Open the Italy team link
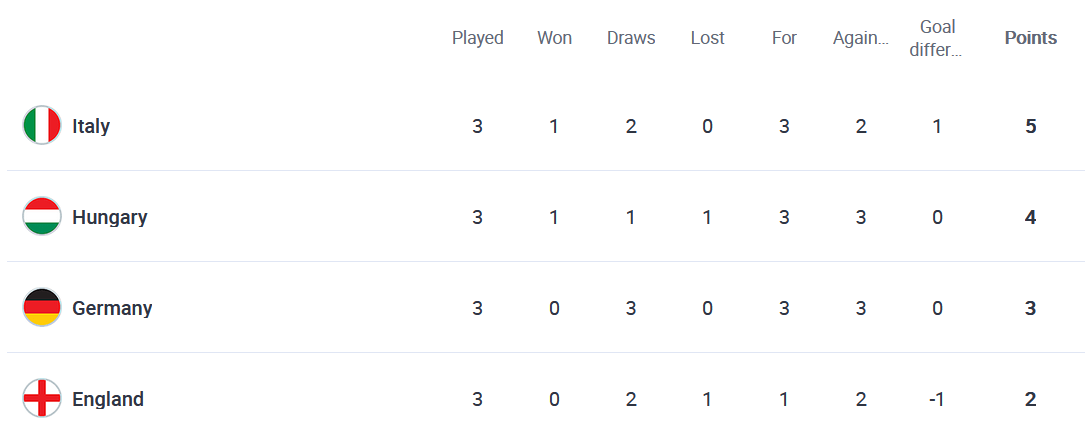Image resolution: width=1087 pixels, height=439 pixels. (x=91, y=126)
